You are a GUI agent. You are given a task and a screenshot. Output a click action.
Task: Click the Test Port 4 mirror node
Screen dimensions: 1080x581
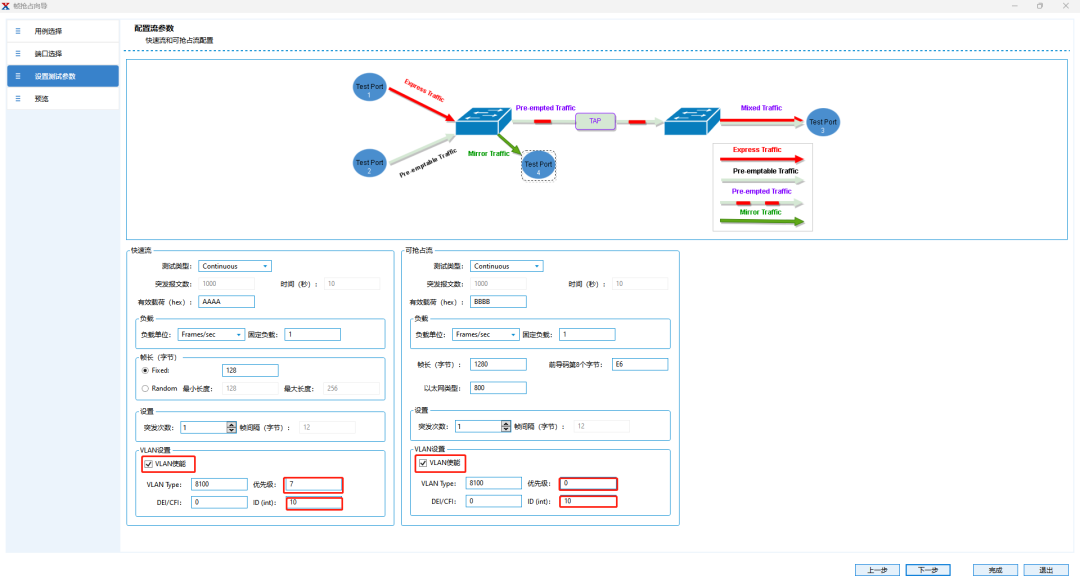point(539,165)
